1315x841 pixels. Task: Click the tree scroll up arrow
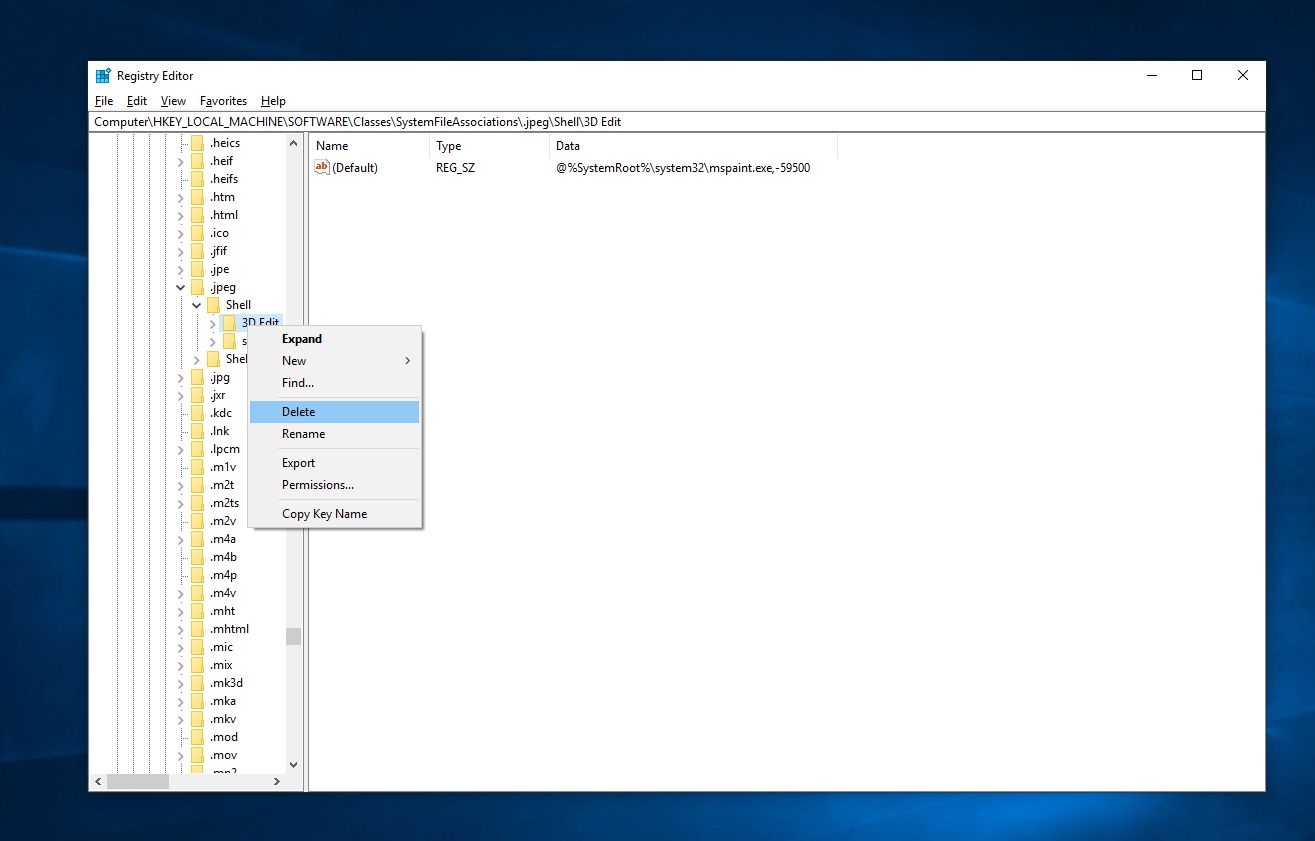(293, 143)
